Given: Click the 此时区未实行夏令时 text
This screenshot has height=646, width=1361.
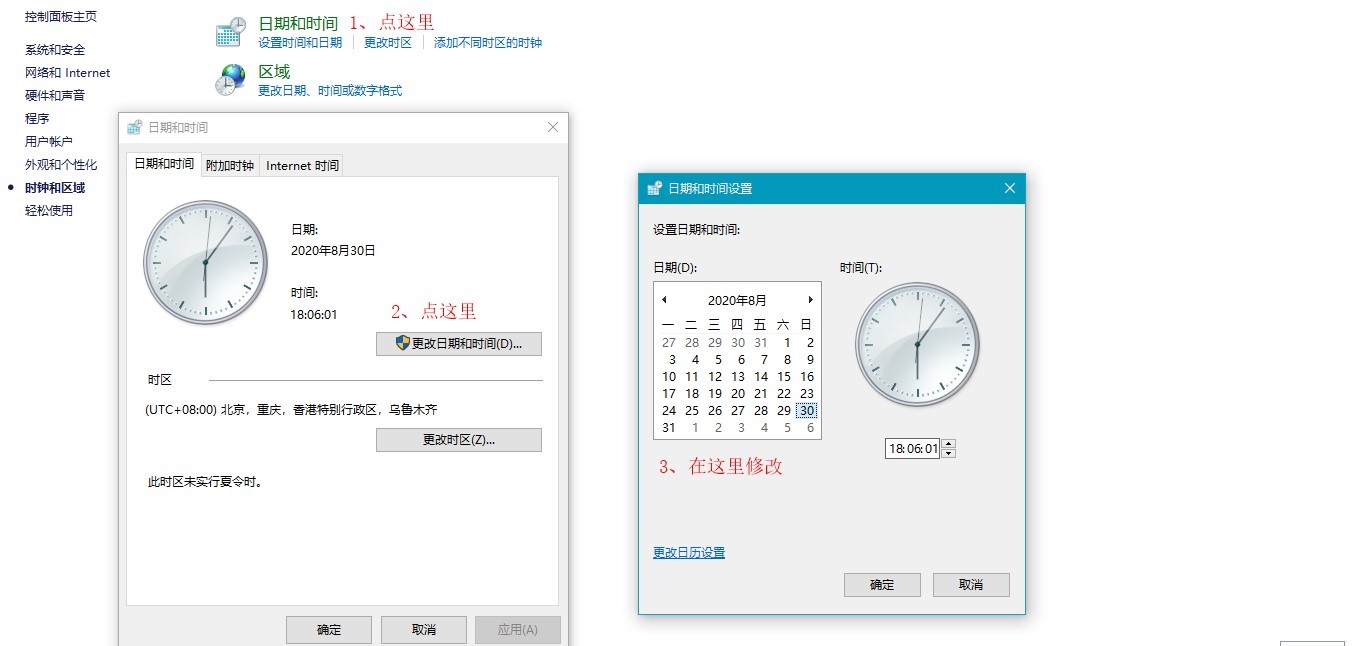Looking at the screenshot, I should [x=205, y=482].
